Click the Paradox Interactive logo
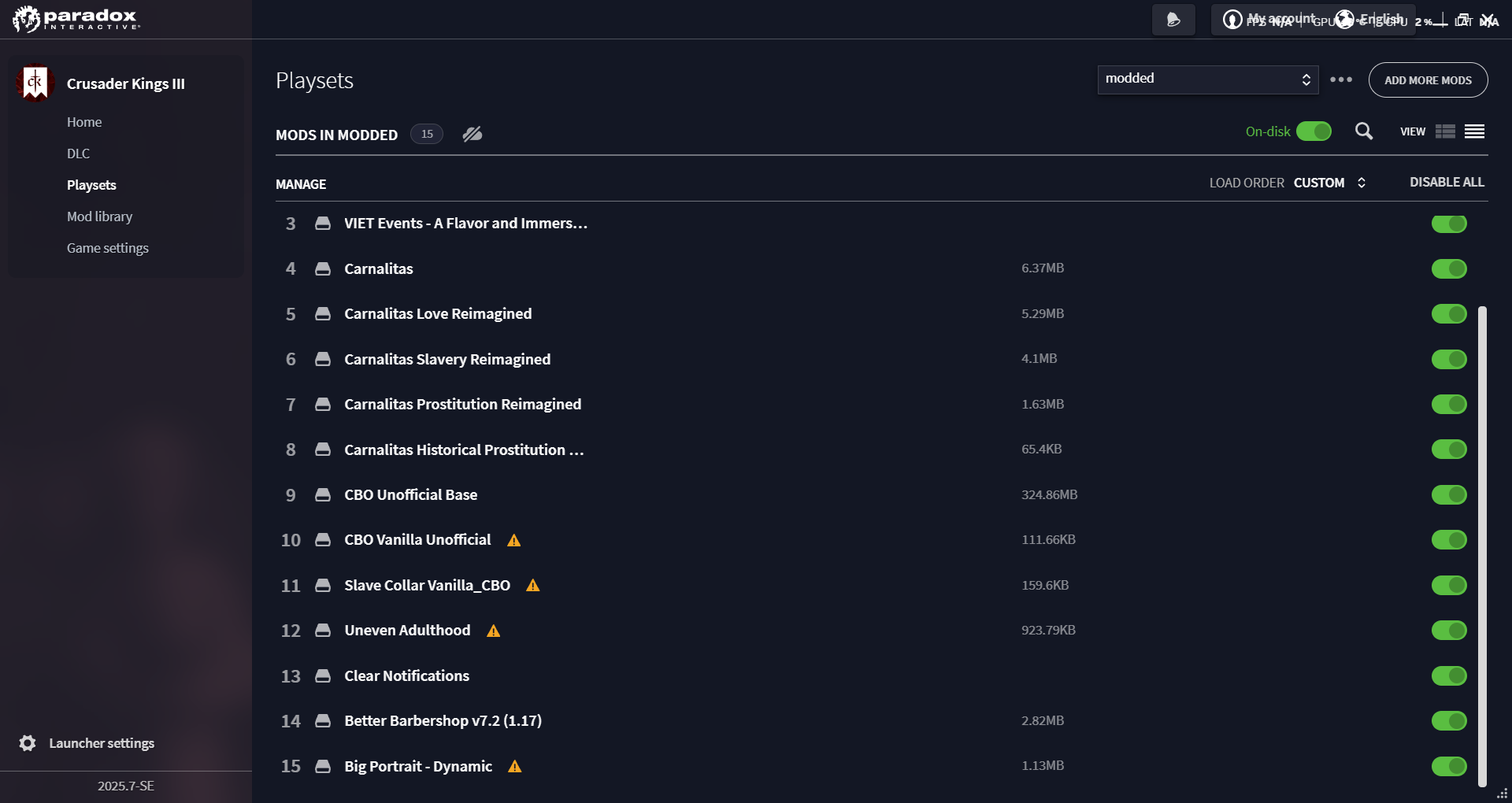 pos(76,19)
